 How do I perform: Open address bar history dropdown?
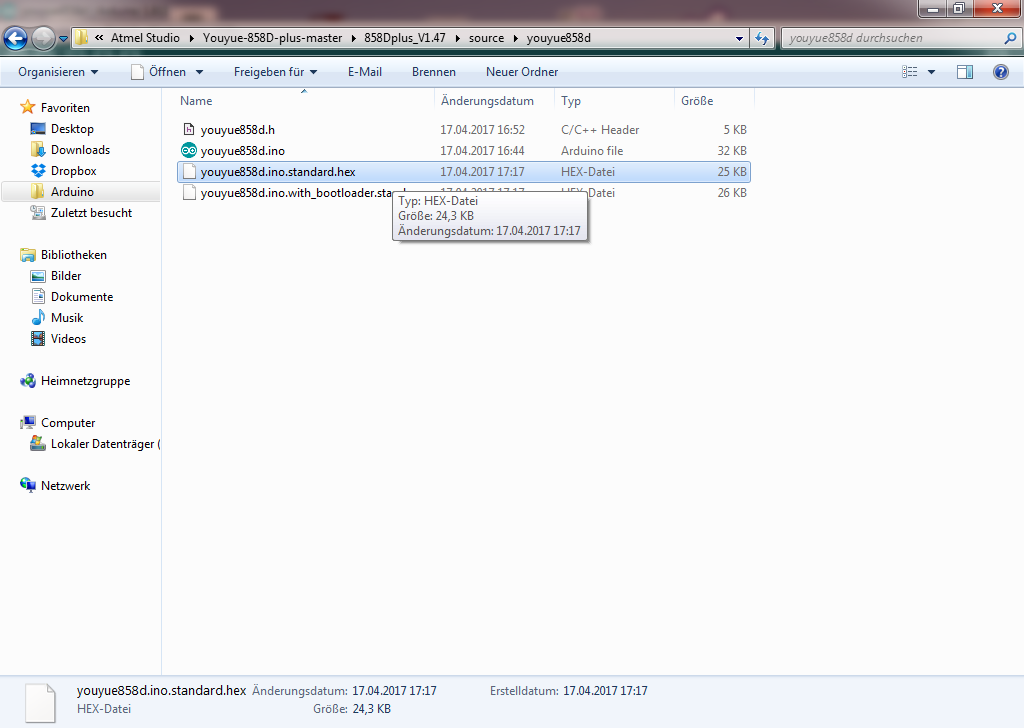click(739, 39)
